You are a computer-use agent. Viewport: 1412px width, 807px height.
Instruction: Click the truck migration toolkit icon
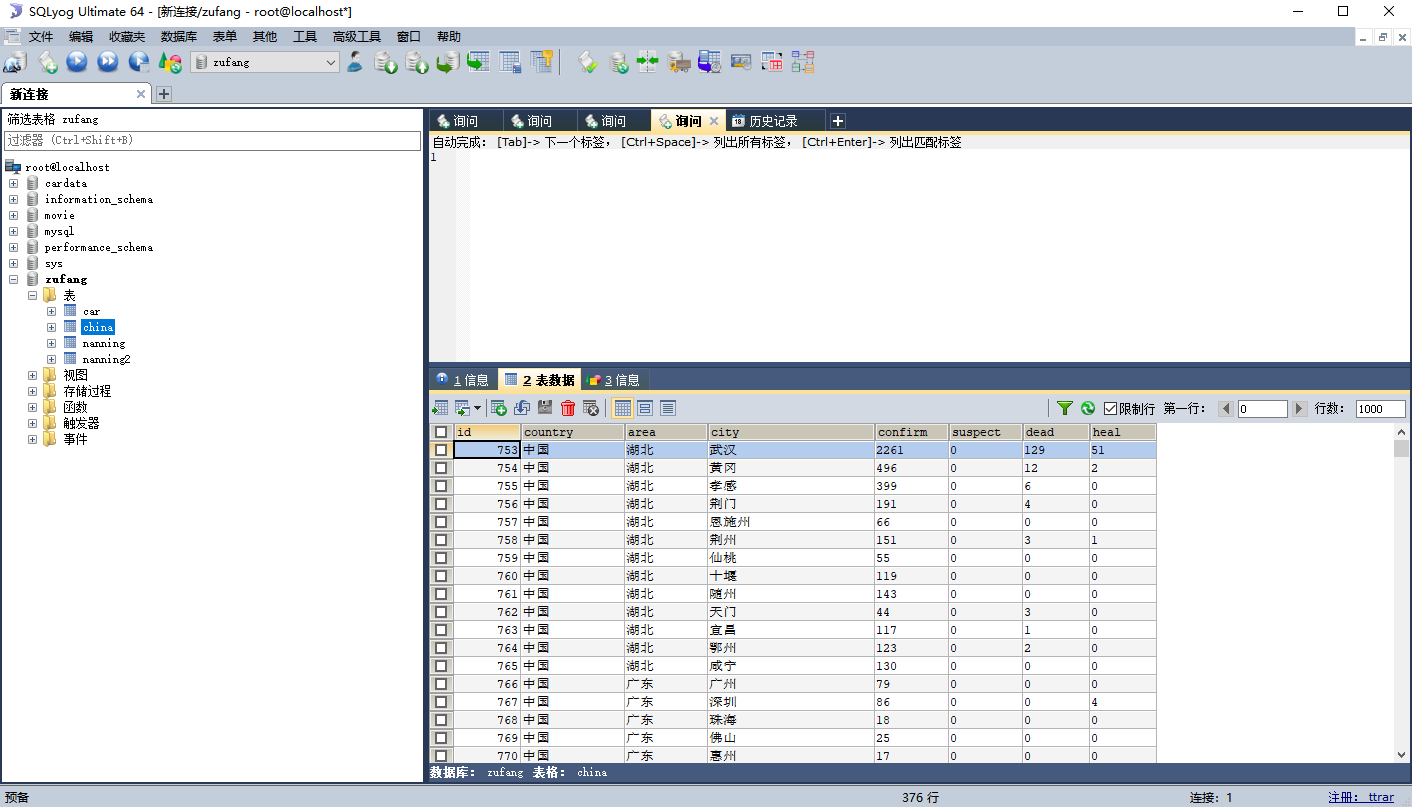click(x=679, y=63)
